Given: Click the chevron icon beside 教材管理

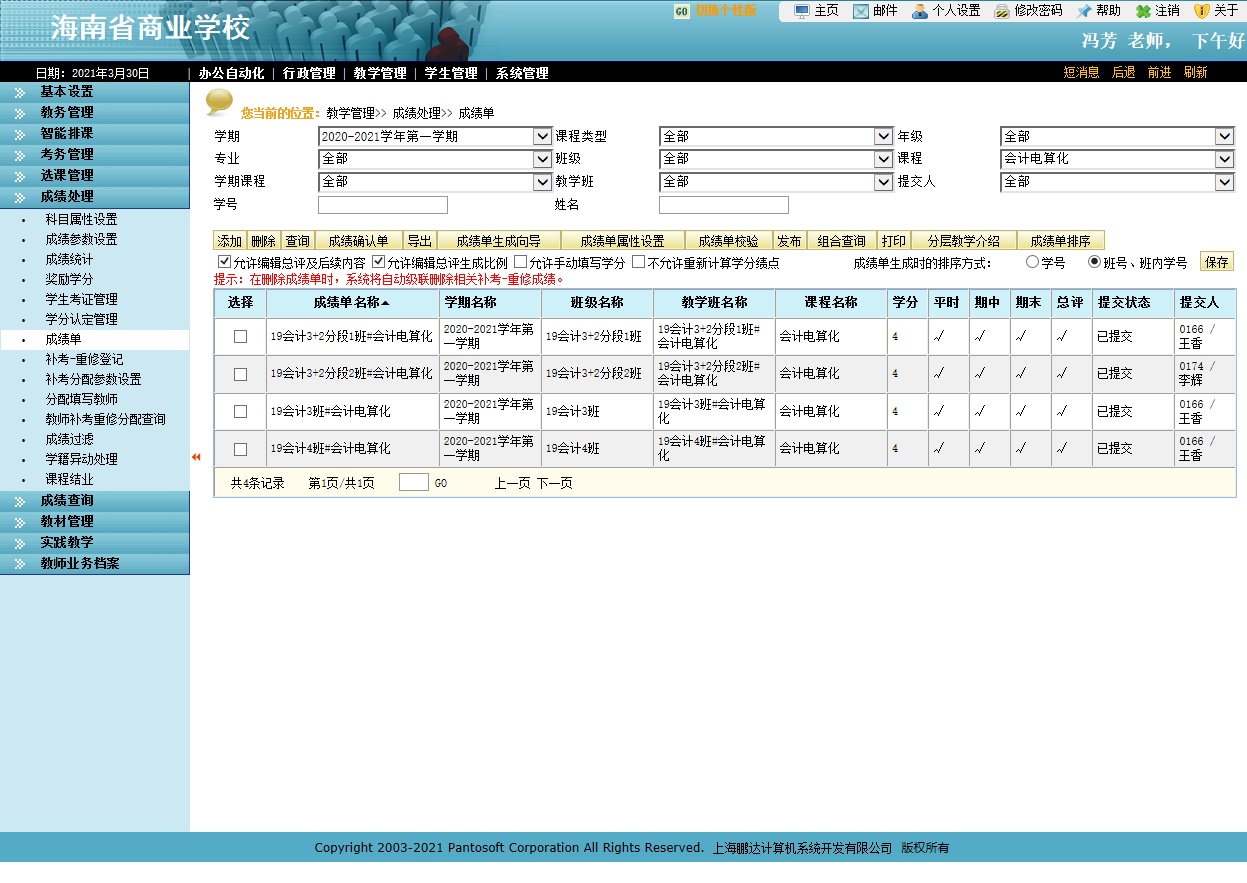Looking at the screenshot, I should click(x=20, y=522).
